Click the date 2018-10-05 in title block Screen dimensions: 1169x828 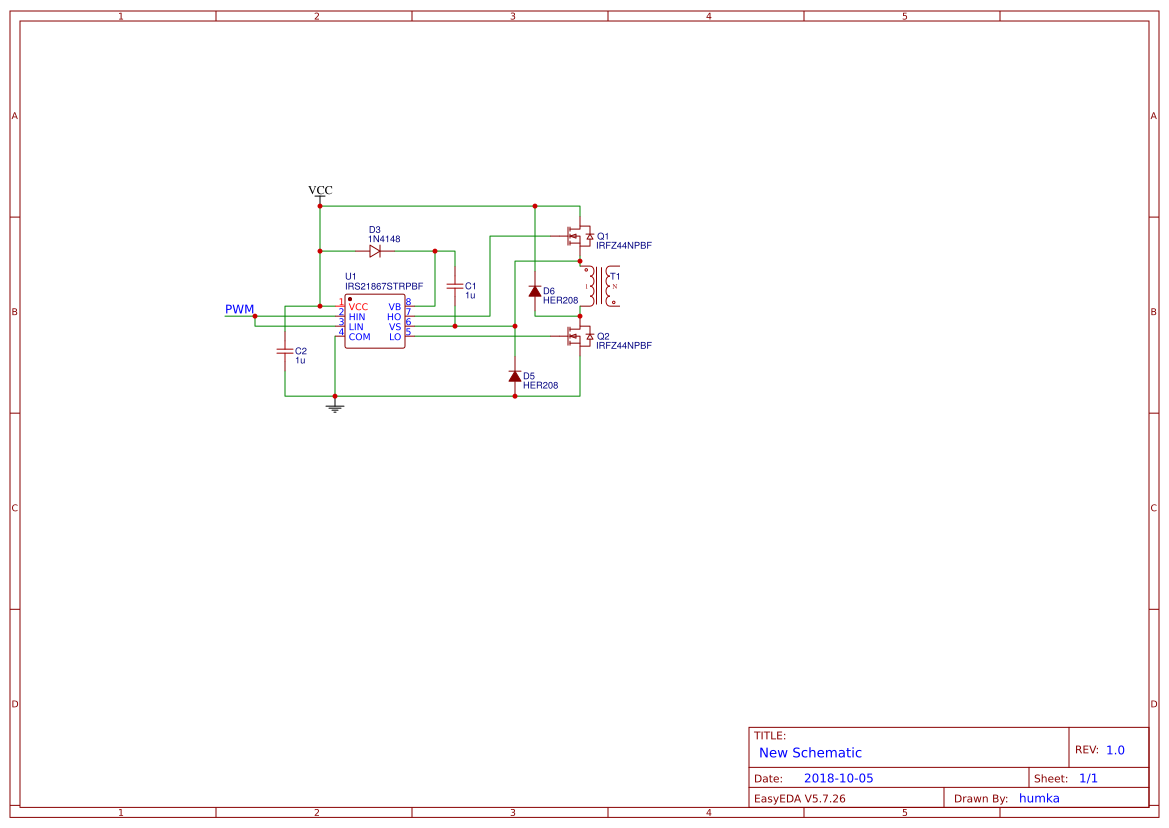pyautogui.click(x=841, y=777)
